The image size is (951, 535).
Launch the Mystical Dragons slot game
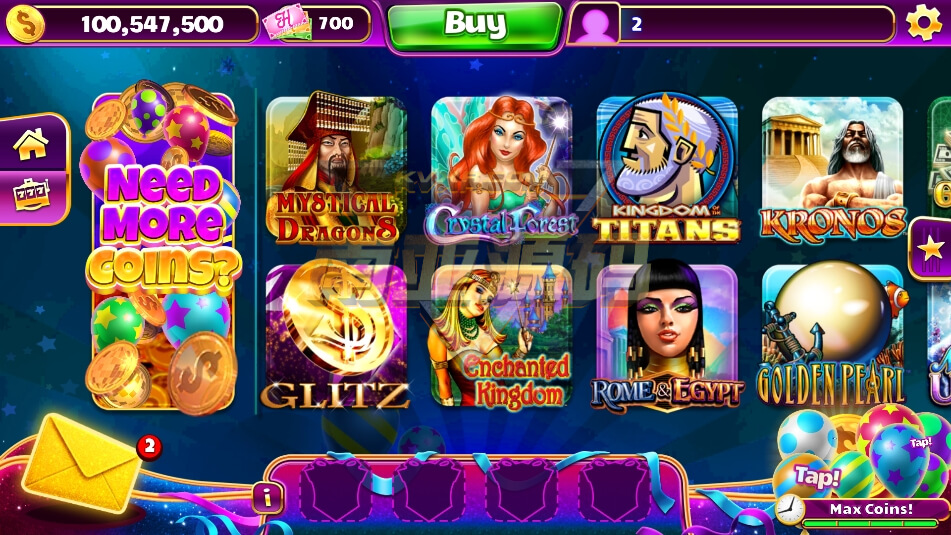pyautogui.click(x=336, y=169)
